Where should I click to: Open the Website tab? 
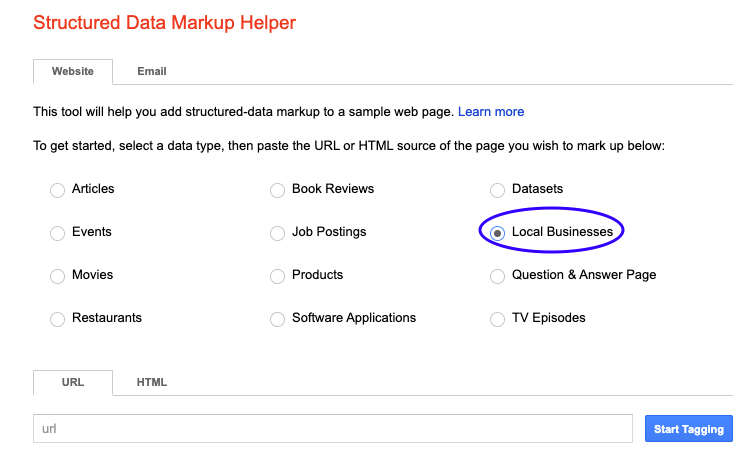(73, 72)
